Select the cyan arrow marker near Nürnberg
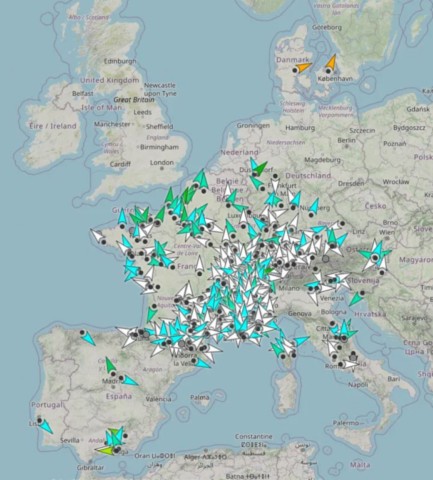 click(x=314, y=206)
